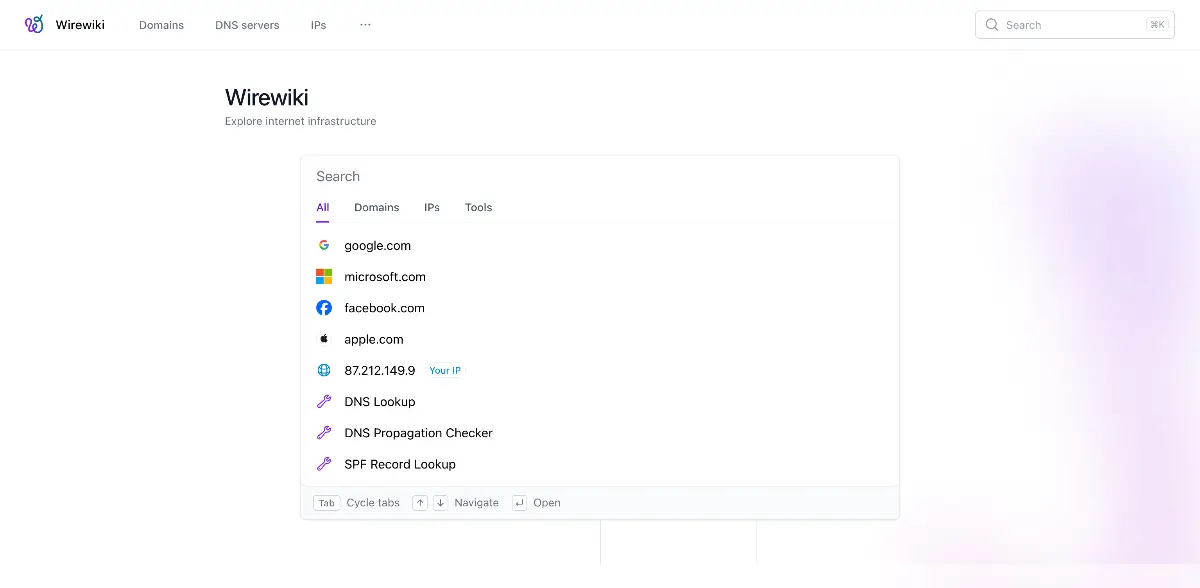Image resolution: width=1200 pixels, height=588 pixels.
Task: Open the 87.212.149.9 IP result
Action: tap(600, 370)
